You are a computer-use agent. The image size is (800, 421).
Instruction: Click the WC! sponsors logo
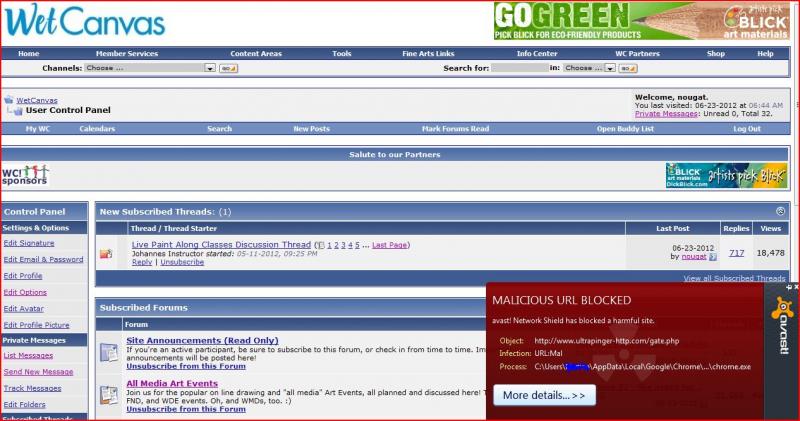point(25,175)
